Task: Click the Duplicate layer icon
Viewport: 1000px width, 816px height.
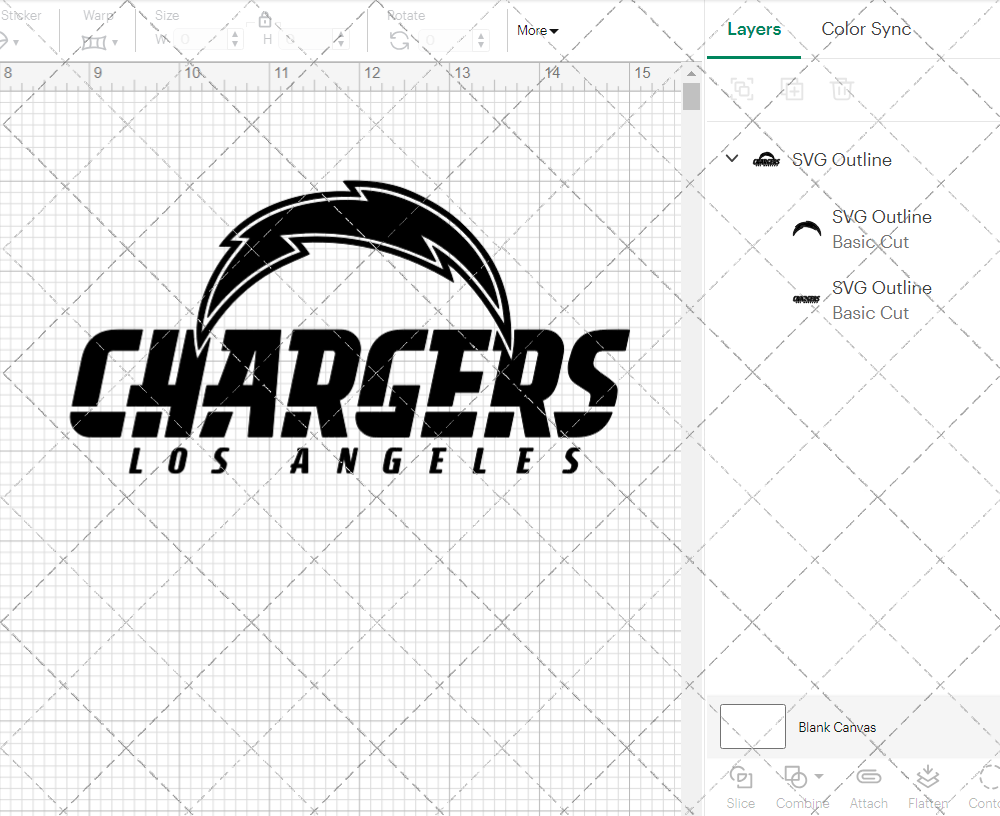Action: (792, 89)
